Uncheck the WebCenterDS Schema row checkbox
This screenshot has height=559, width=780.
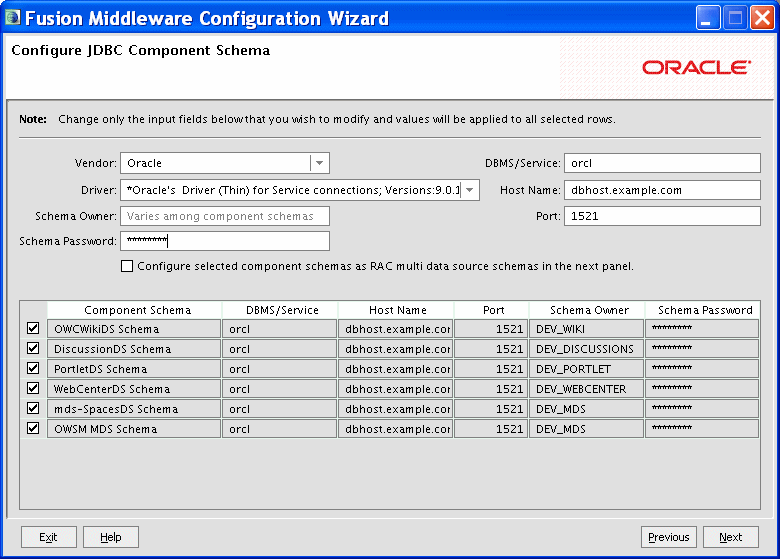(x=33, y=388)
